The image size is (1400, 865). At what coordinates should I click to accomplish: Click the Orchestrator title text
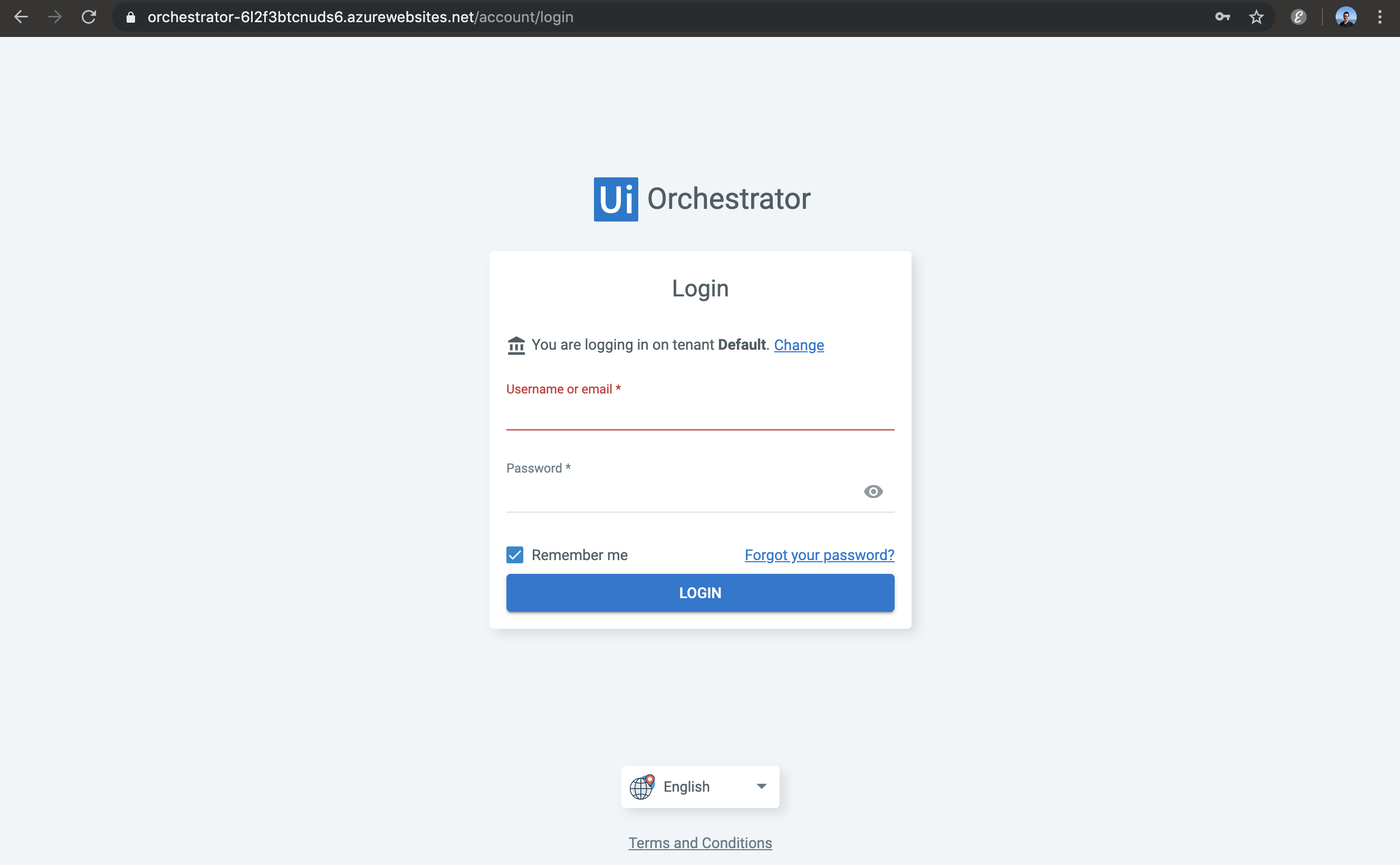729,199
